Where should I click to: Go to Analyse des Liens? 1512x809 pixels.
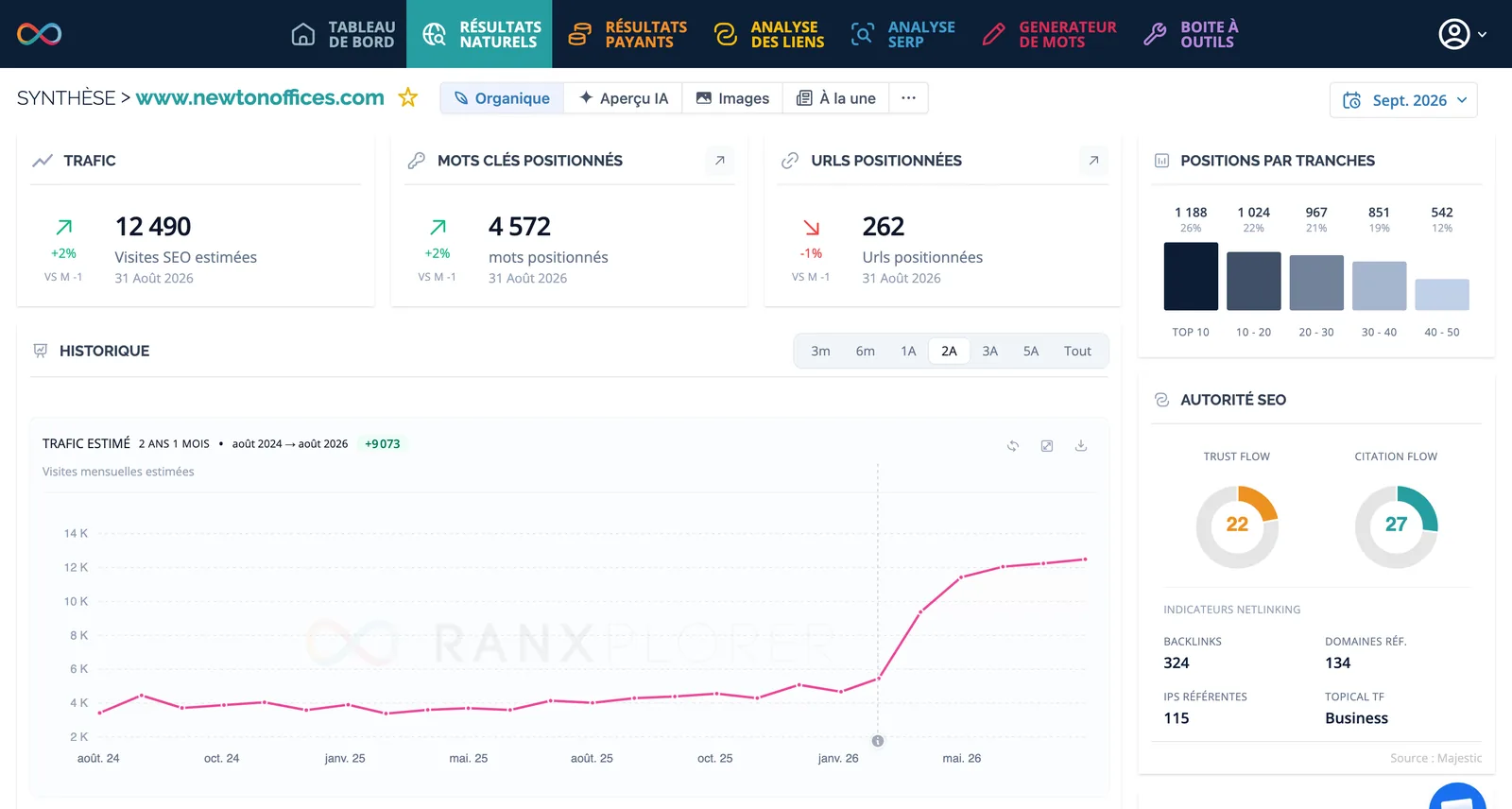pos(768,34)
